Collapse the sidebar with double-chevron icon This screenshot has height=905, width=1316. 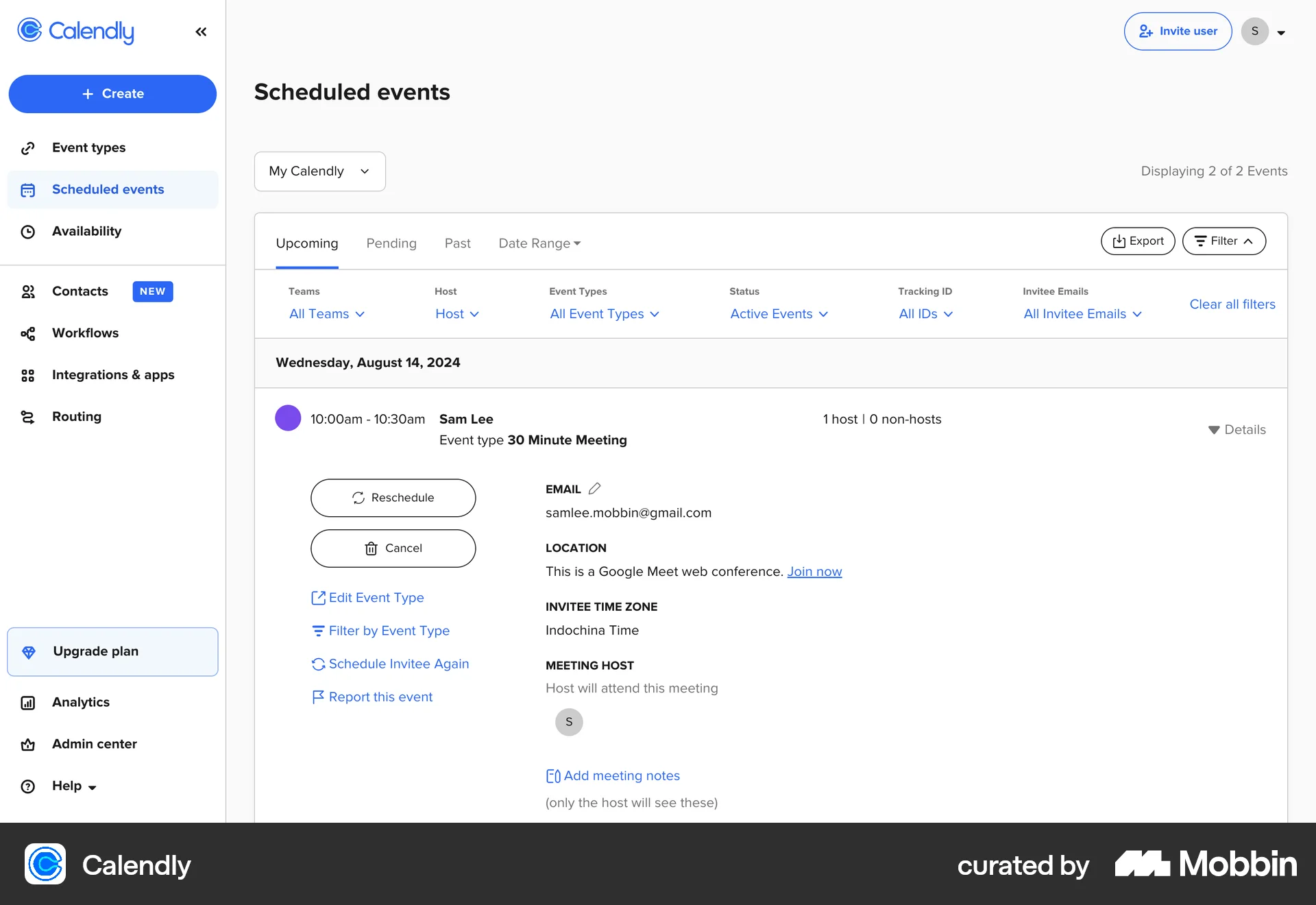[201, 32]
